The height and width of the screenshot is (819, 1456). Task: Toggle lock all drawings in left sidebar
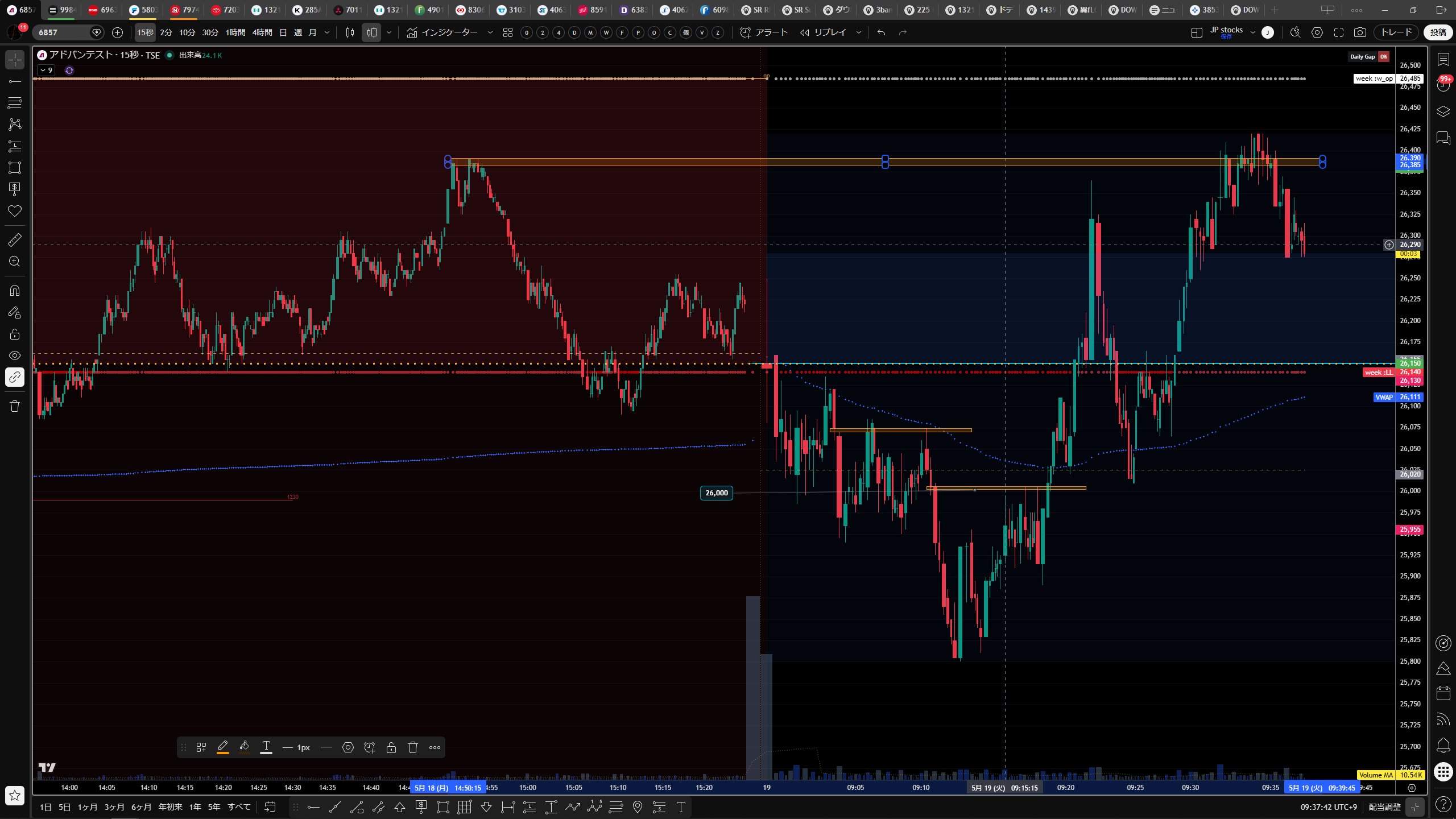[15, 334]
